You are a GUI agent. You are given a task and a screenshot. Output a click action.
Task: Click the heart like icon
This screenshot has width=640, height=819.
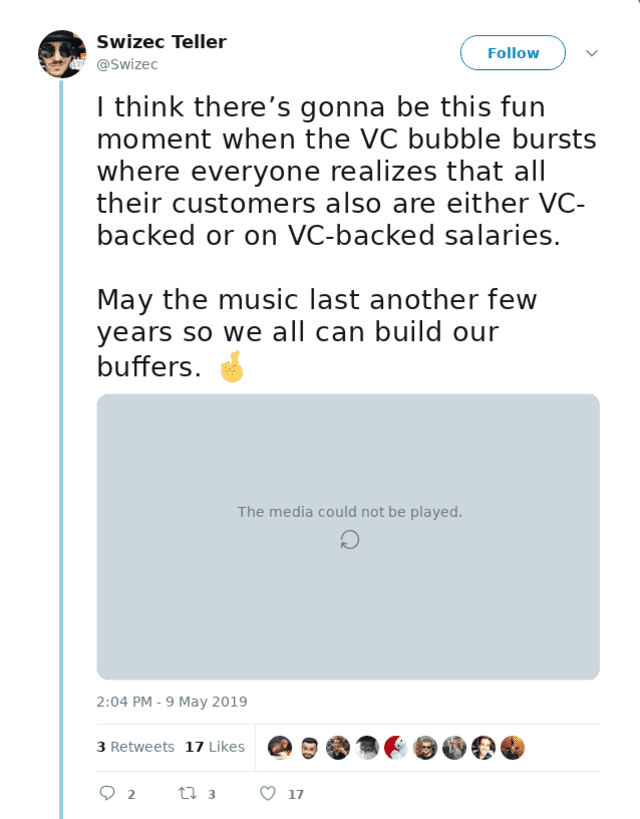(x=267, y=793)
